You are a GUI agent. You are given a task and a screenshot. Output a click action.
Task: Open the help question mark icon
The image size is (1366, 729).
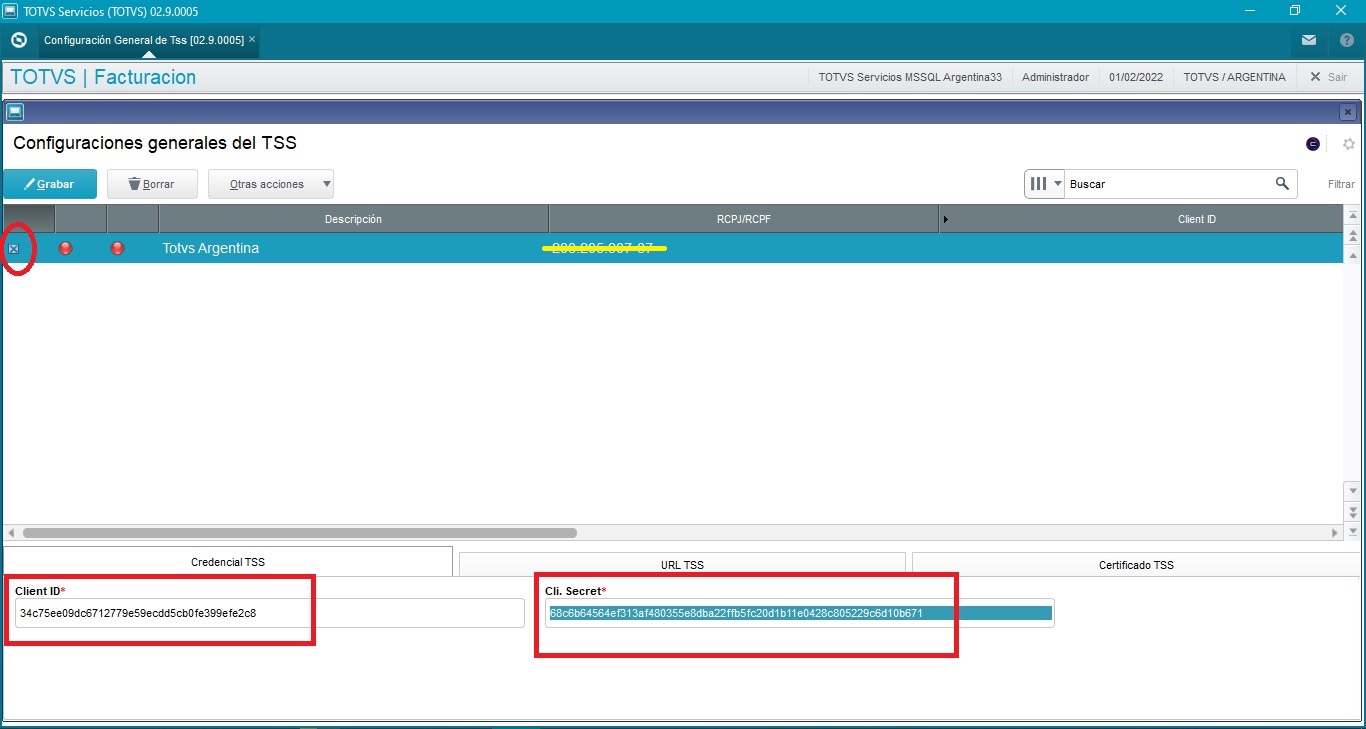(x=1347, y=41)
